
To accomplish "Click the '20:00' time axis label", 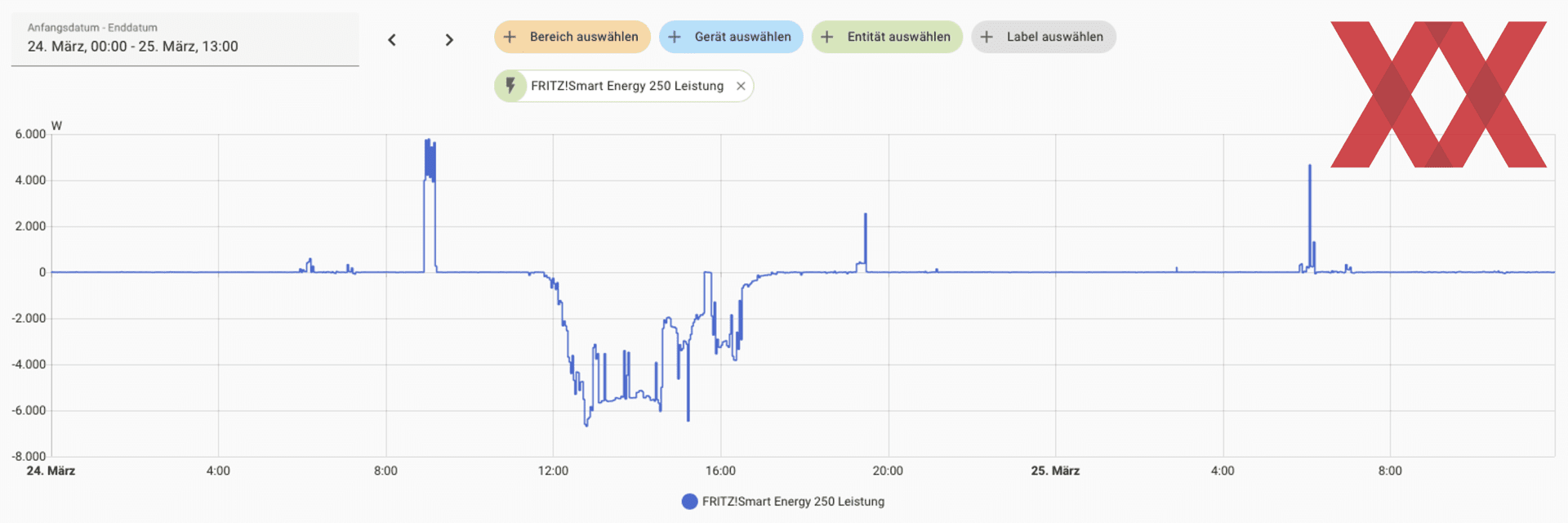I will point(888,471).
